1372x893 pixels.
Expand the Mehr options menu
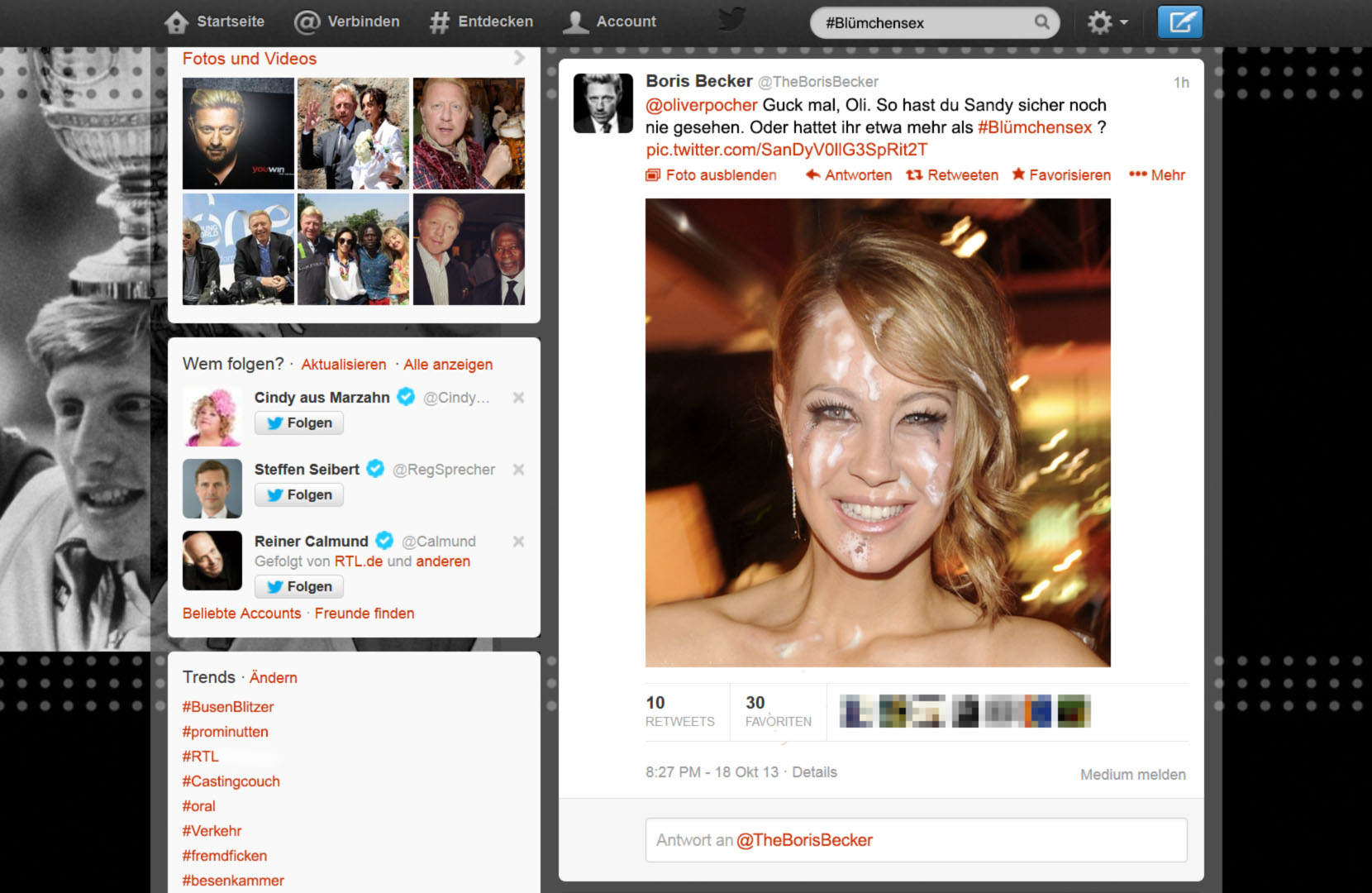pos(1157,175)
